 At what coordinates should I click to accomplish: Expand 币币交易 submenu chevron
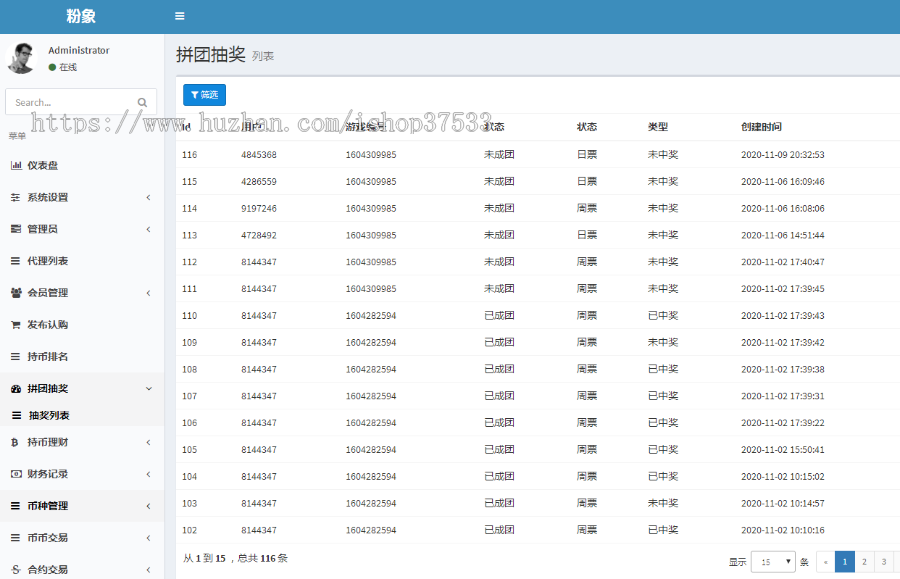click(149, 538)
